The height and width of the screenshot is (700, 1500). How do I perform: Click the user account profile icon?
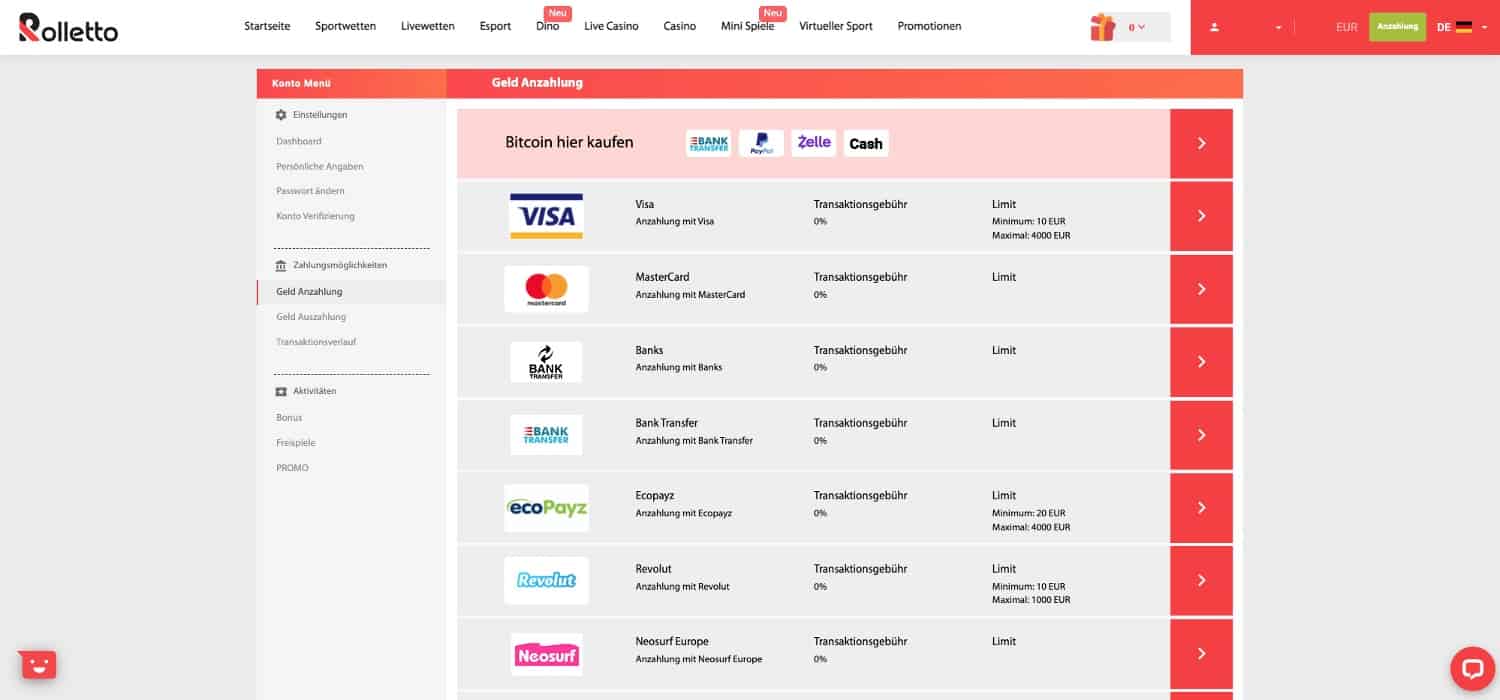[x=1215, y=27]
